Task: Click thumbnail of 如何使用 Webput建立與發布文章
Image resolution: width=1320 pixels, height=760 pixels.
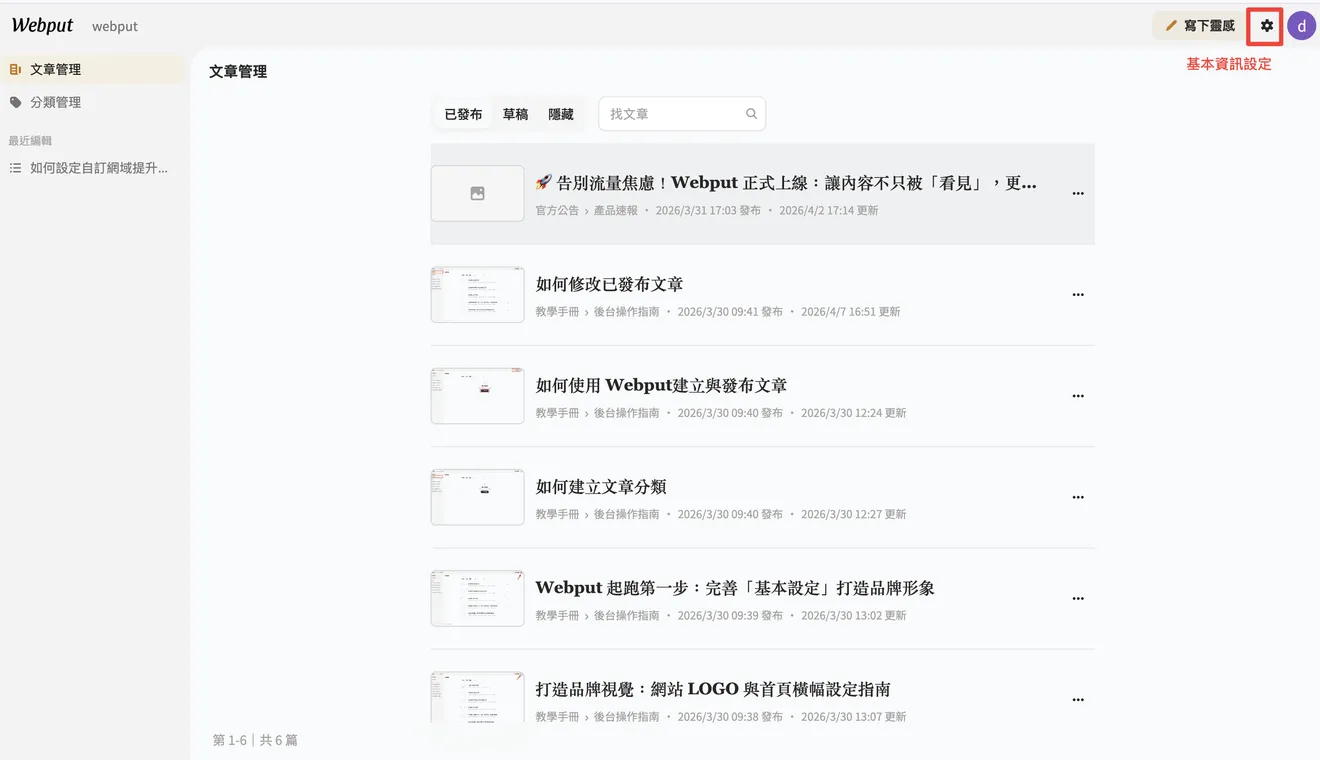Action: coord(477,396)
